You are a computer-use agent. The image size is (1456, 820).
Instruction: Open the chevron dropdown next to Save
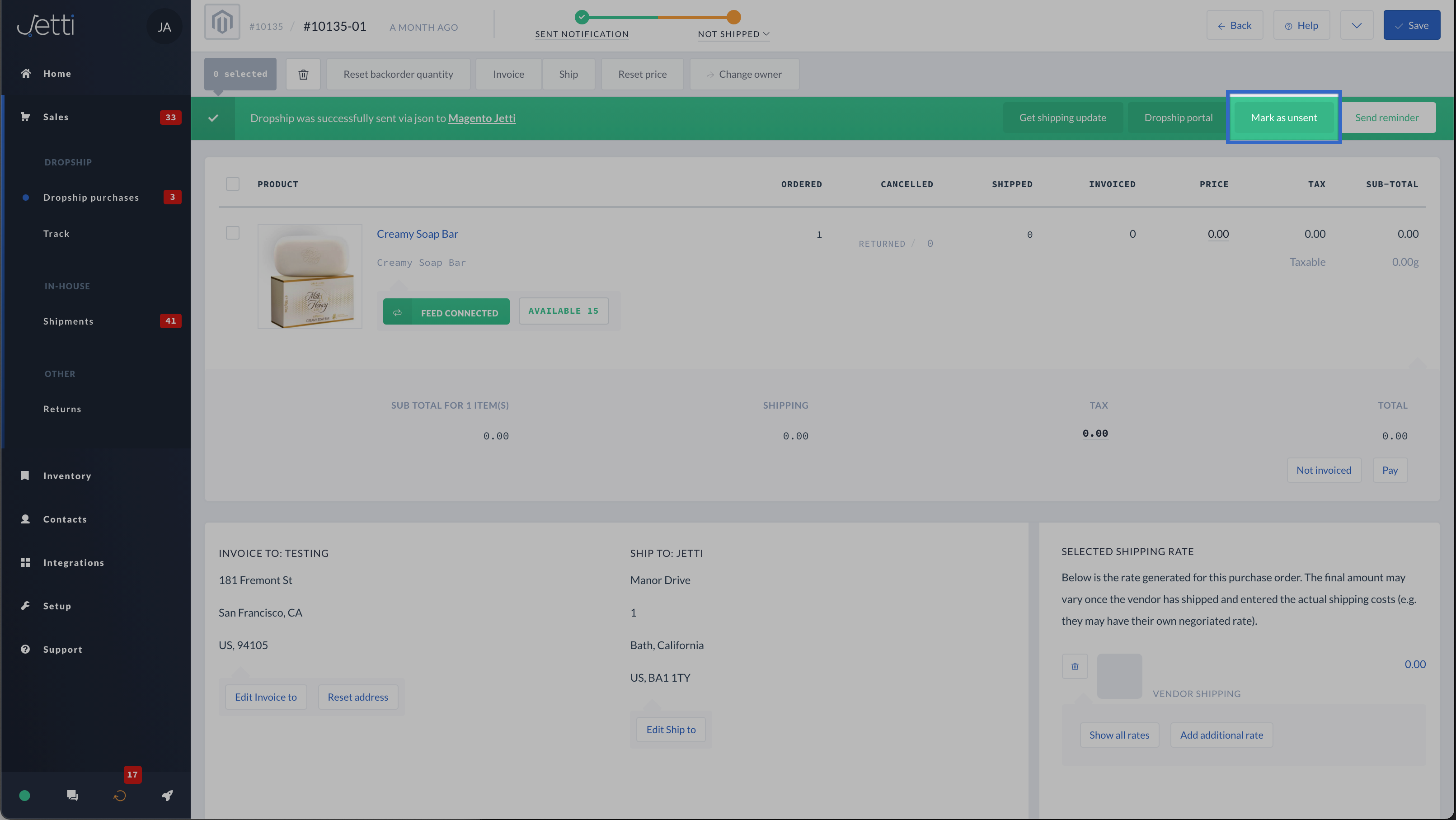(x=1356, y=25)
